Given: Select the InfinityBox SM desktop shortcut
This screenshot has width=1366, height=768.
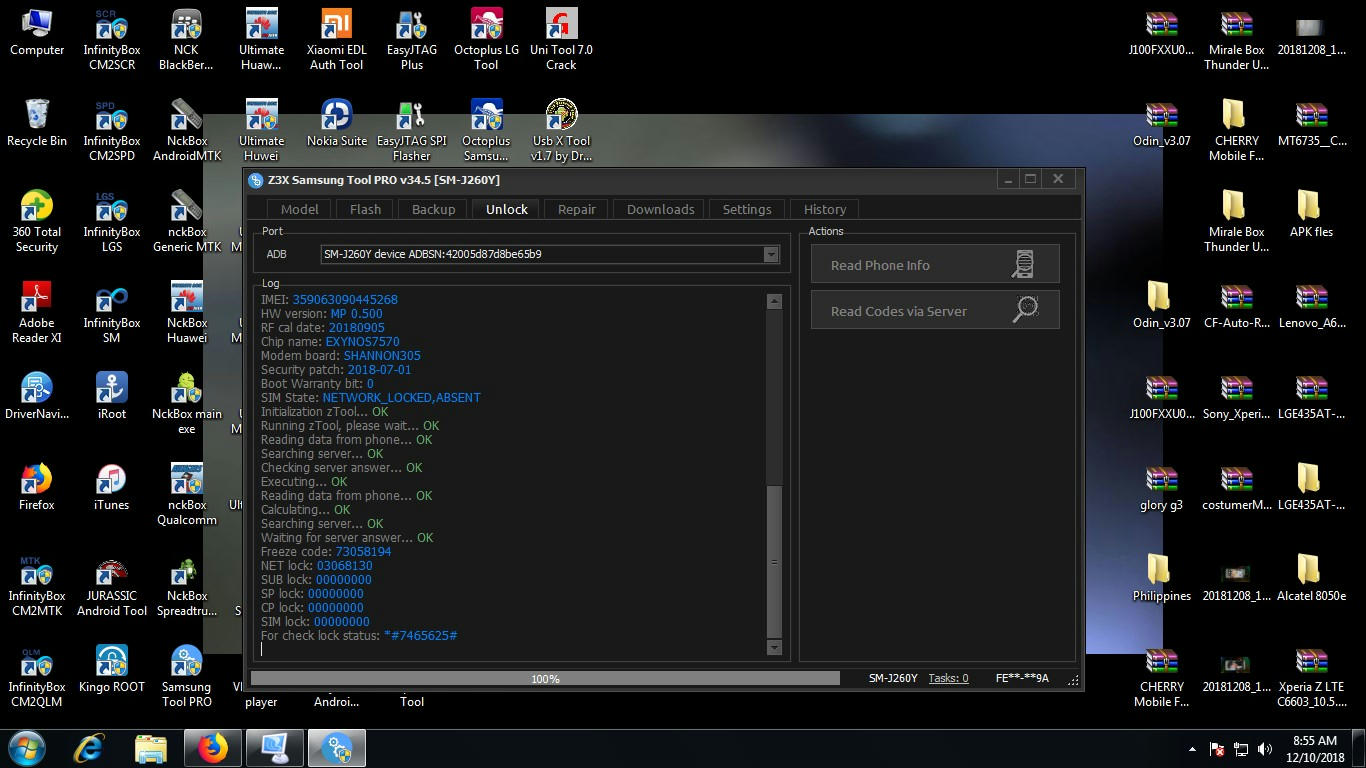Looking at the screenshot, I should [111, 313].
